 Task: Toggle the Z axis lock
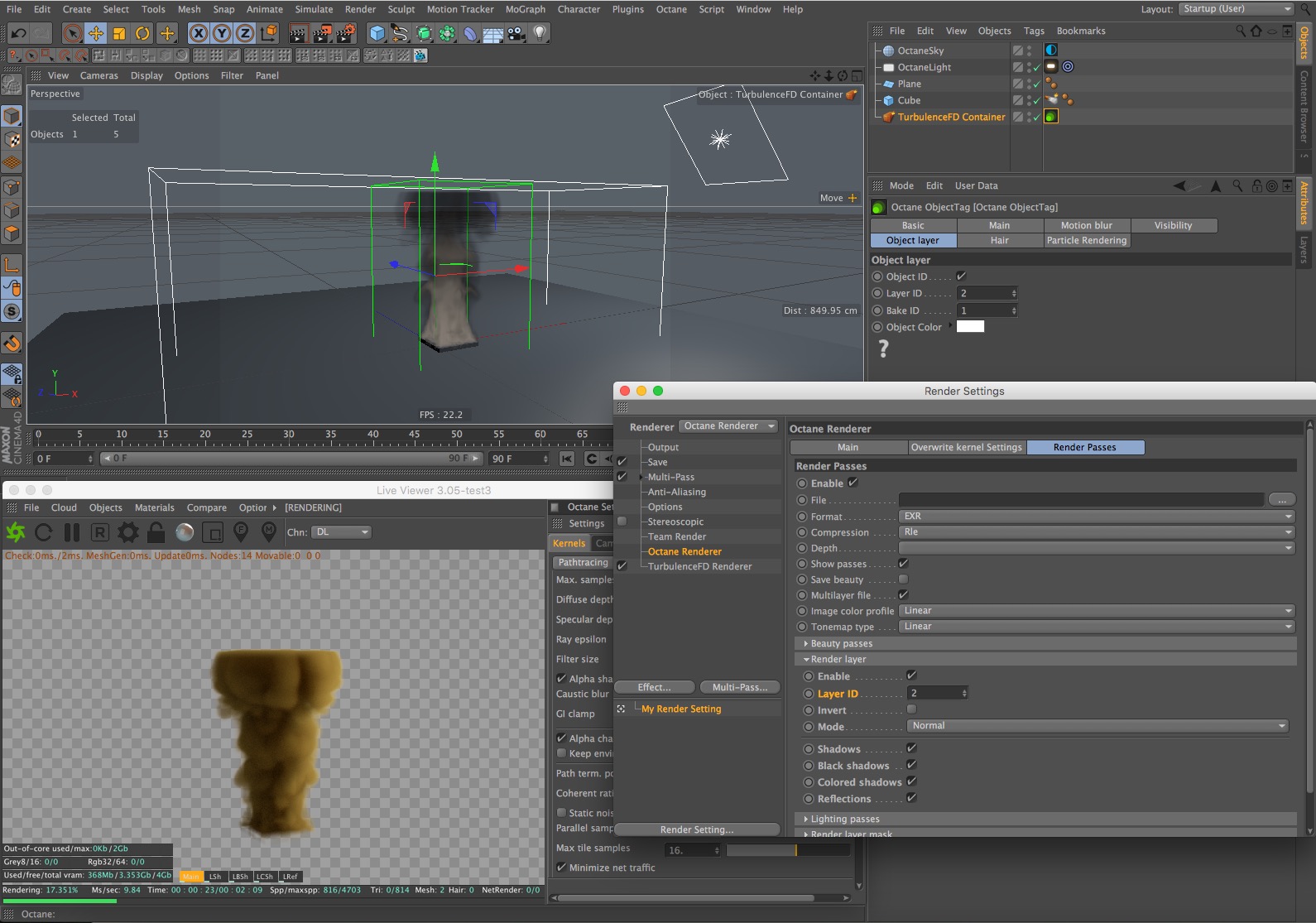pyautogui.click(x=245, y=33)
